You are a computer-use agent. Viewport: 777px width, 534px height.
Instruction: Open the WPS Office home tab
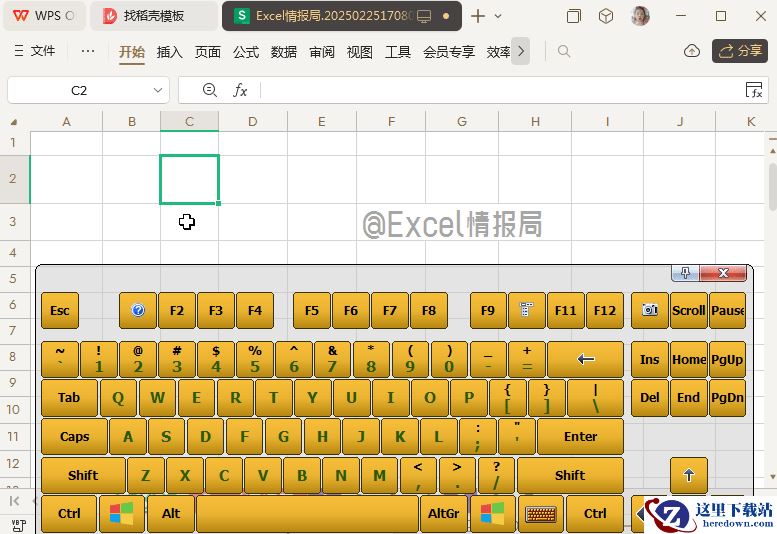[44, 16]
